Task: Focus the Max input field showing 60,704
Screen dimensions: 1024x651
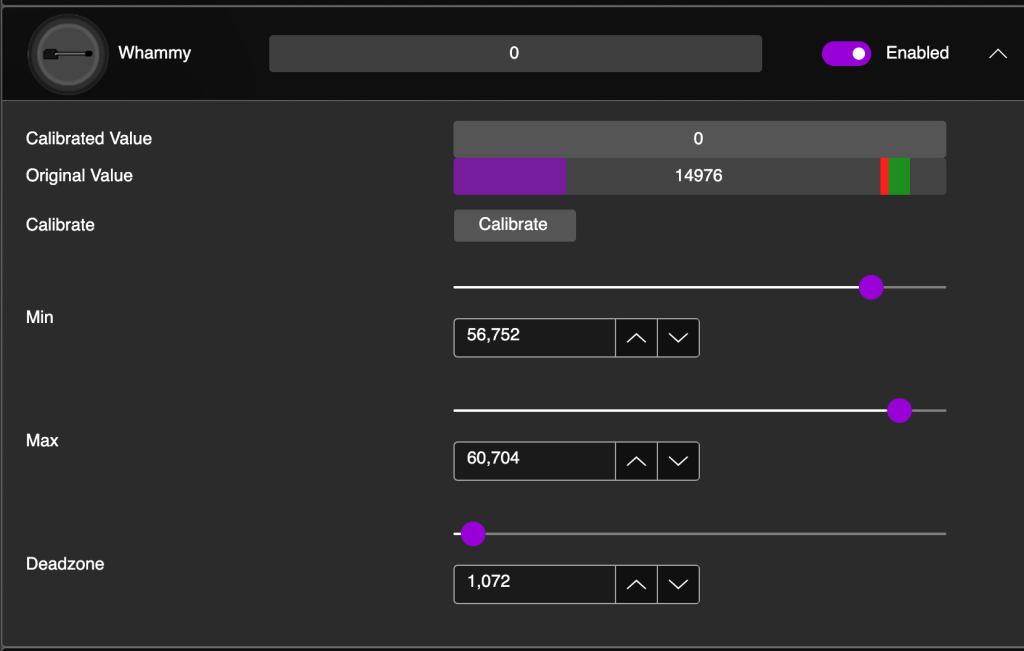Action: pyautogui.click(x=534, y=461)
